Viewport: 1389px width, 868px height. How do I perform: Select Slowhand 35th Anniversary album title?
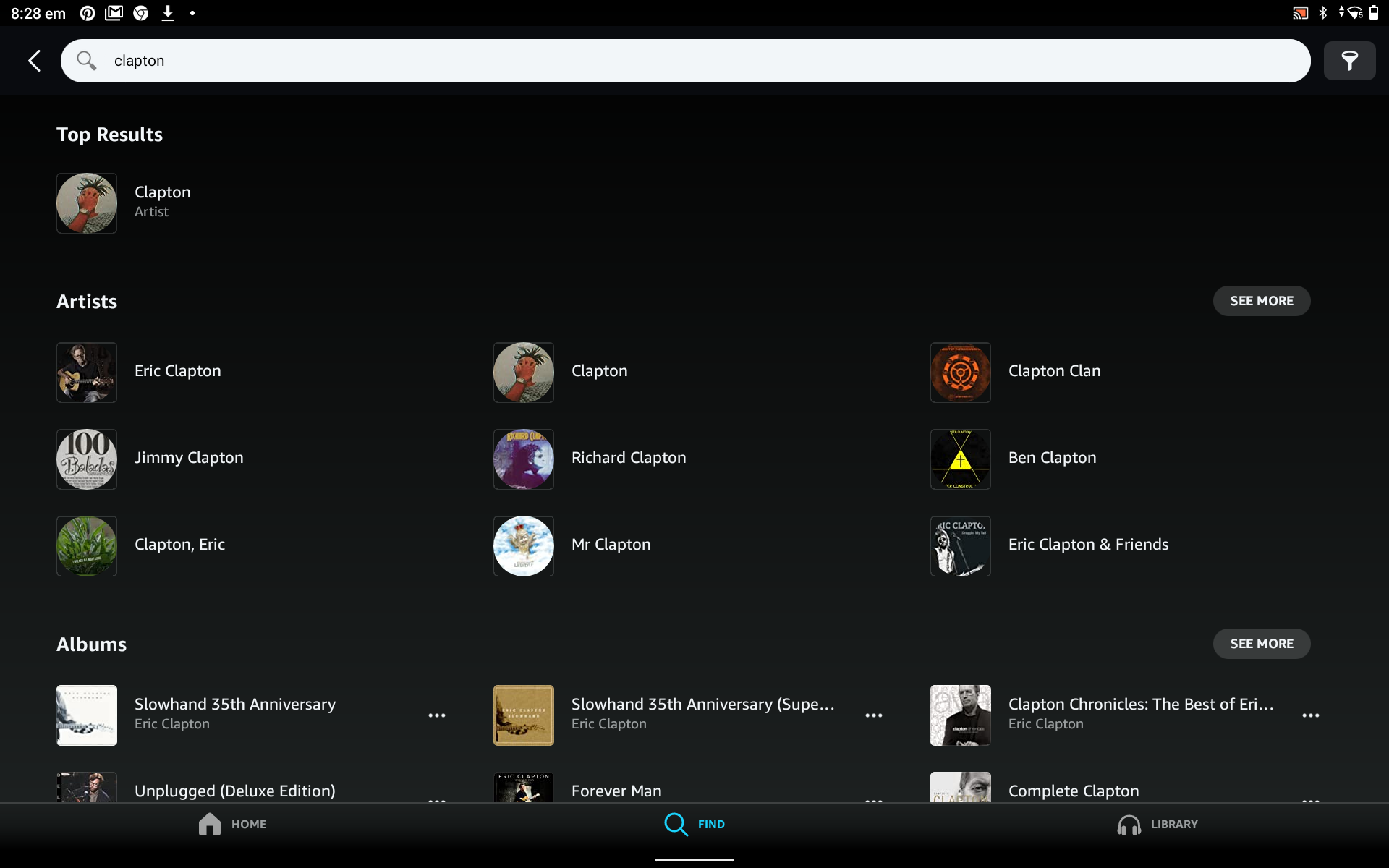(x=235, y=704)
